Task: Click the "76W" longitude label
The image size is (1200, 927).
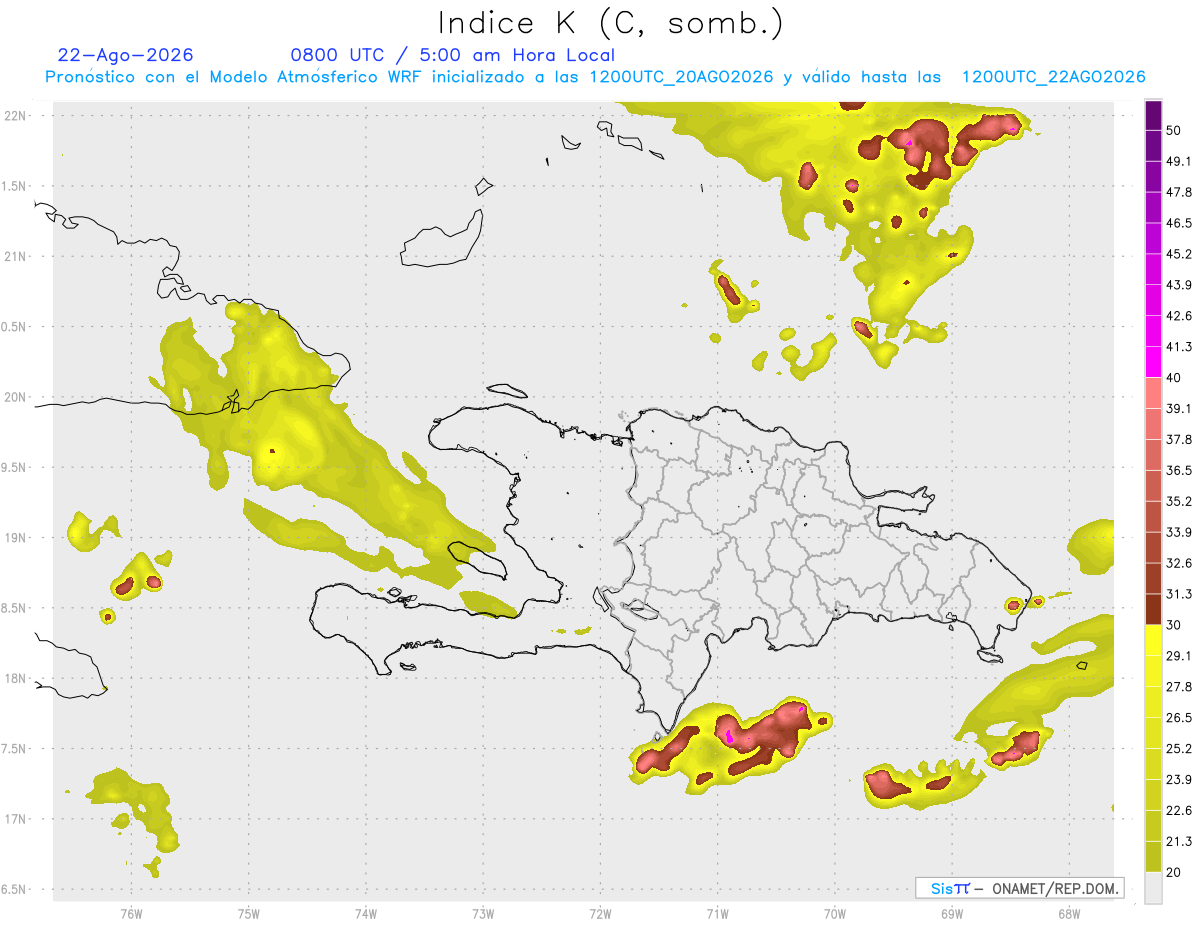Action: (131, 914)
